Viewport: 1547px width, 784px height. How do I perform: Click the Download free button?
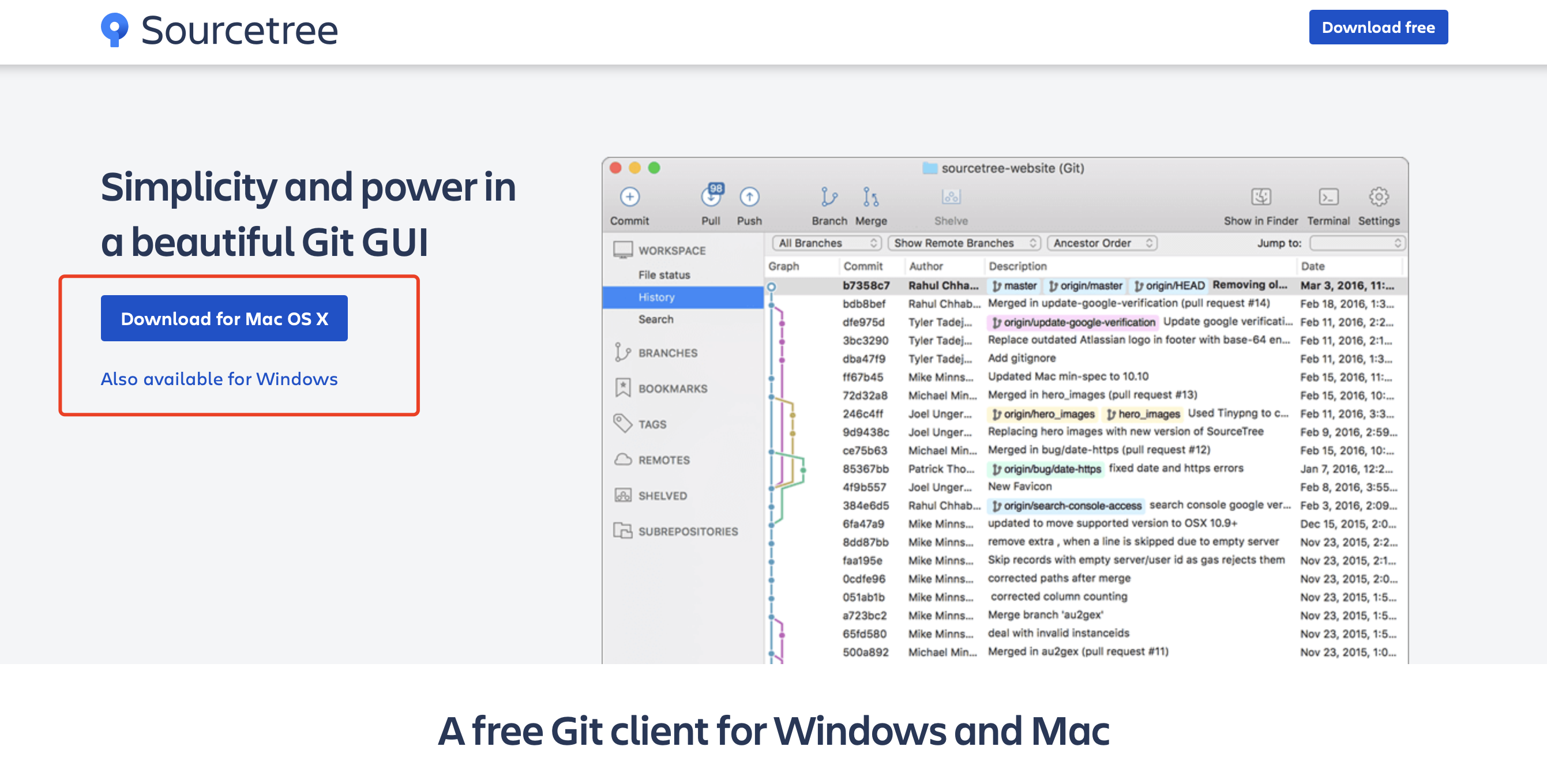[1378, 27]
